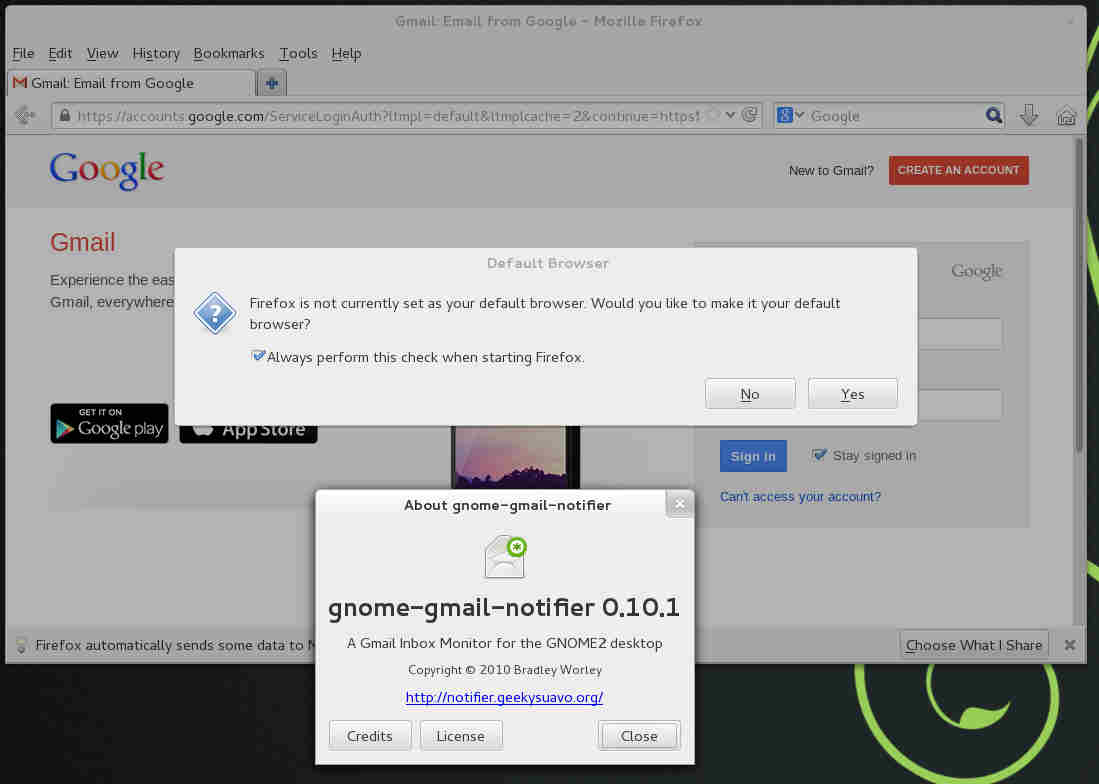Screen dimensions: 1099x784
Task: Open the address bar history dropdown arrow
Action: click(730, 115)
